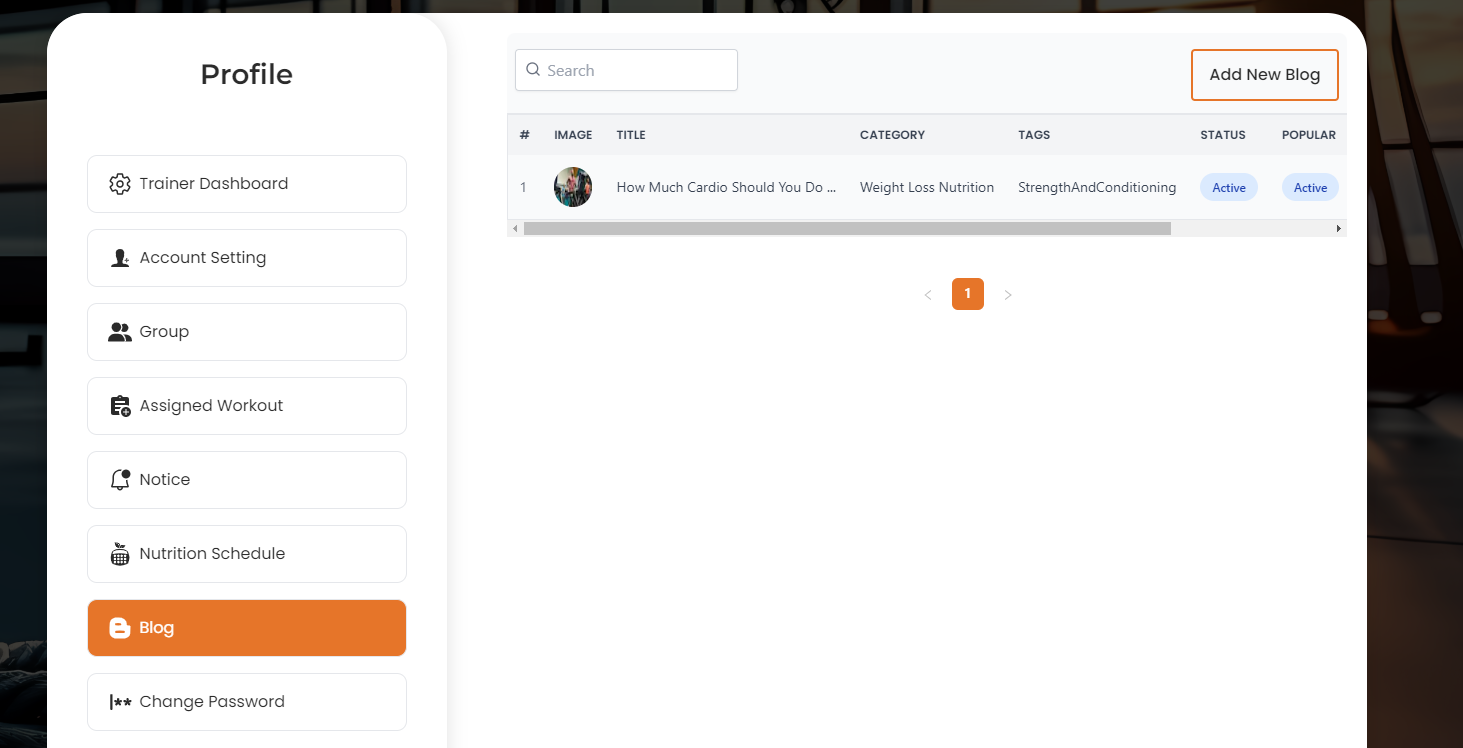Toggle the Active badge under Popular column
This screenshot has height=748, width=1463.
point(1309,187)
